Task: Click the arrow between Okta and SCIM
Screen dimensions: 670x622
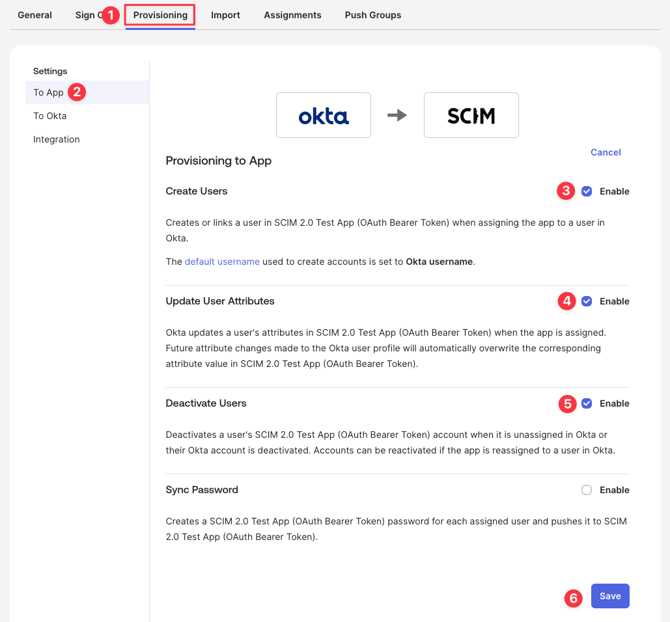Action: (x=397, y=115)
